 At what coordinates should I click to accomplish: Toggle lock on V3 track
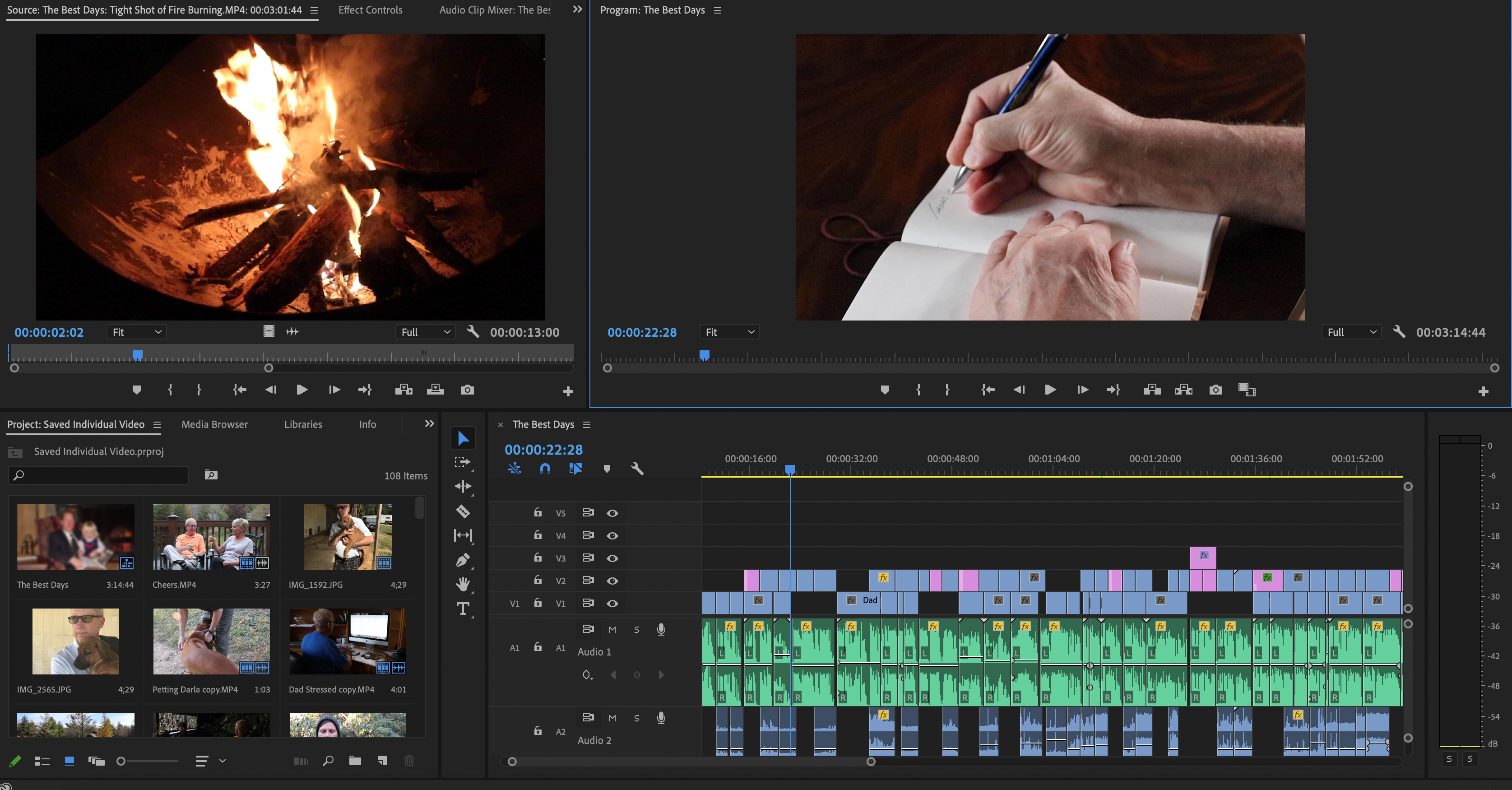click(x=538, y=558)
